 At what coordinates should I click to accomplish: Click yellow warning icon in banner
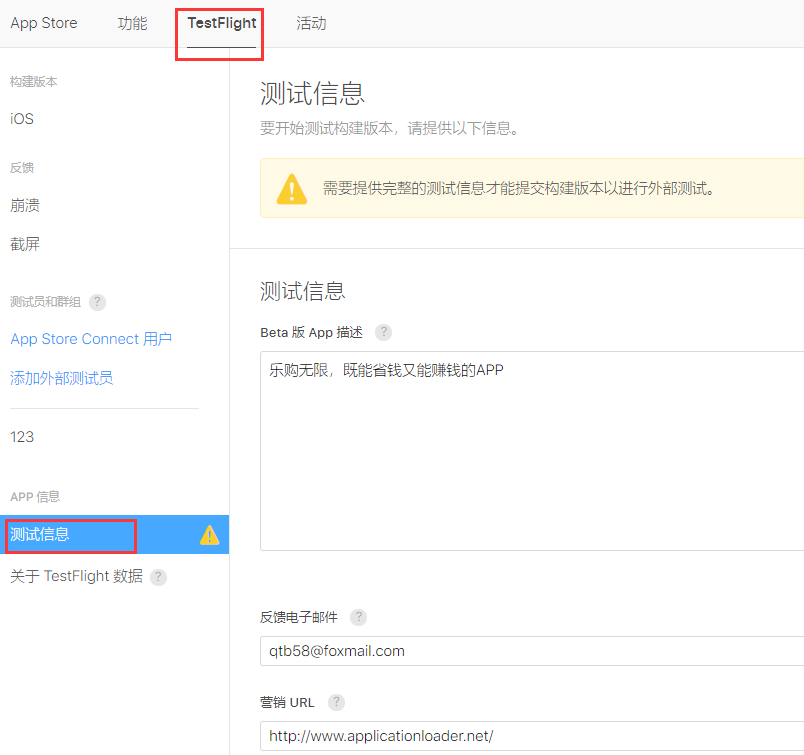[292, 189]
